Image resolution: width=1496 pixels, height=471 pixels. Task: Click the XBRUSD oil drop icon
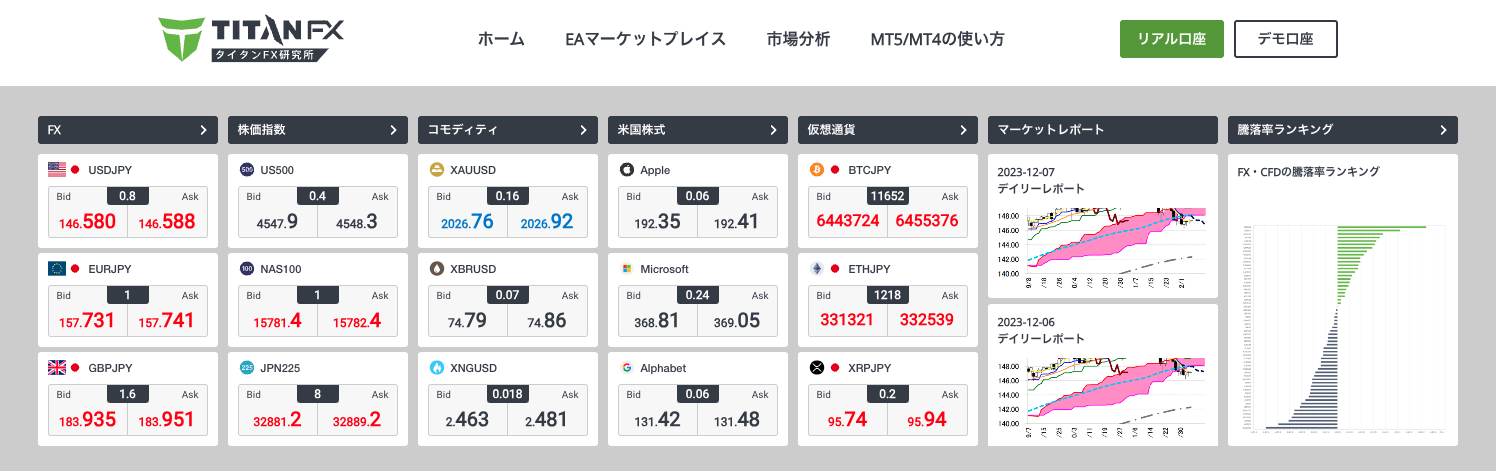coord(437,269)
